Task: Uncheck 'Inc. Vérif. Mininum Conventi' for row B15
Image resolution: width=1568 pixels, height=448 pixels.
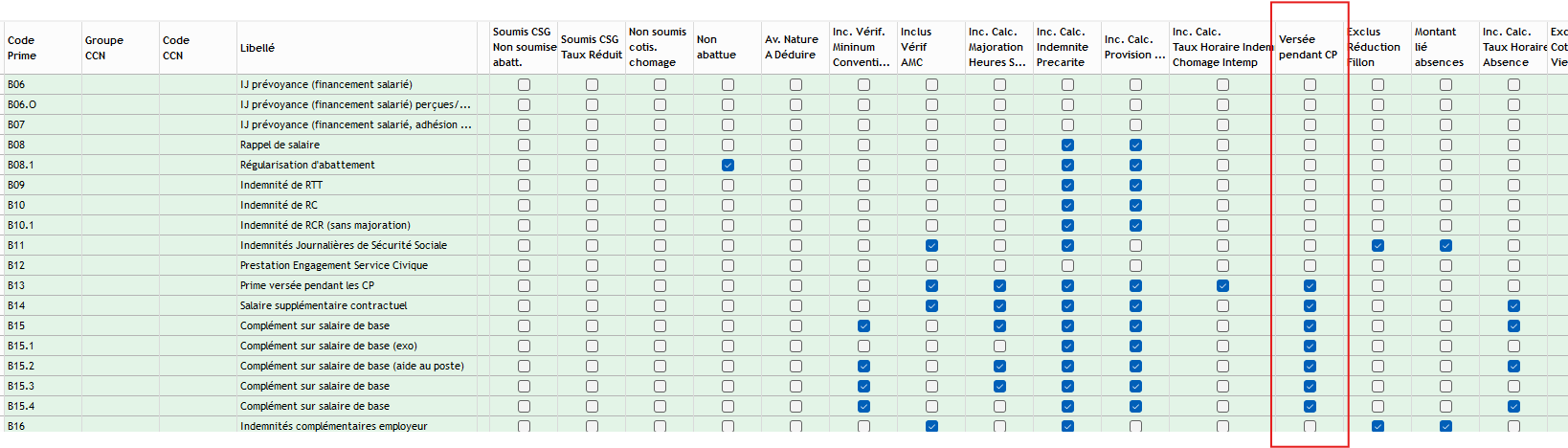Action: point(863,325)
